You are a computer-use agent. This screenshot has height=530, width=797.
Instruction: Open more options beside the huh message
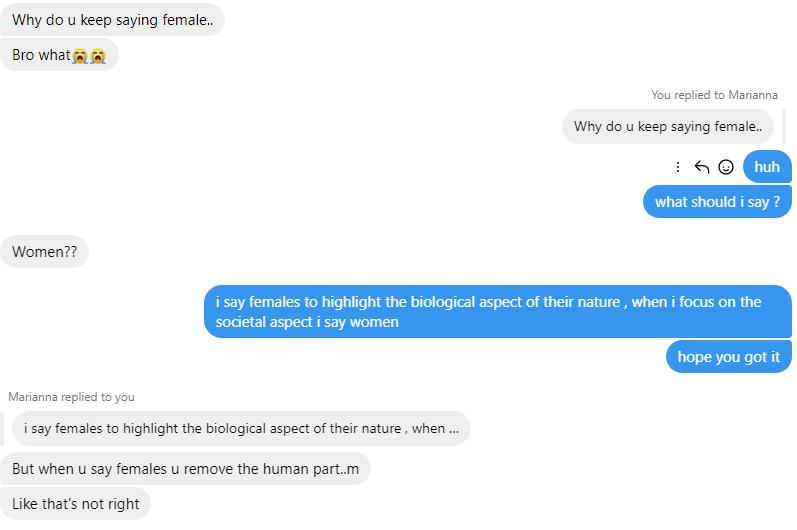(678, 167)
